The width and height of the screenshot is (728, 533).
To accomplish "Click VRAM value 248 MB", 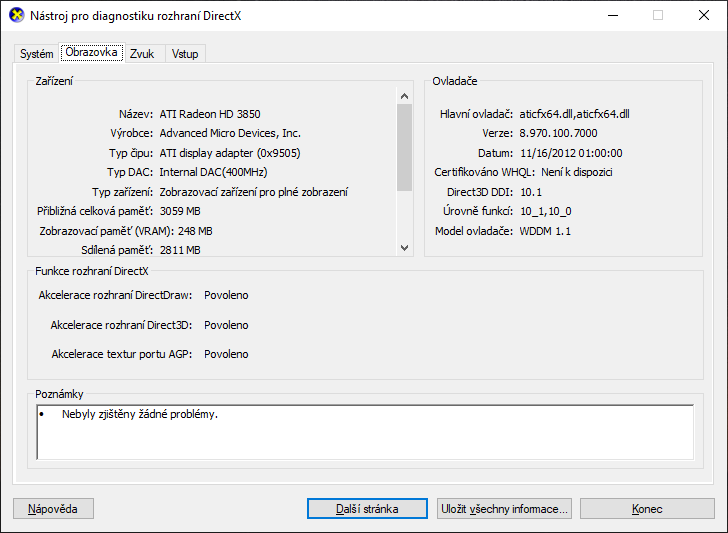I will click(195, 231).
